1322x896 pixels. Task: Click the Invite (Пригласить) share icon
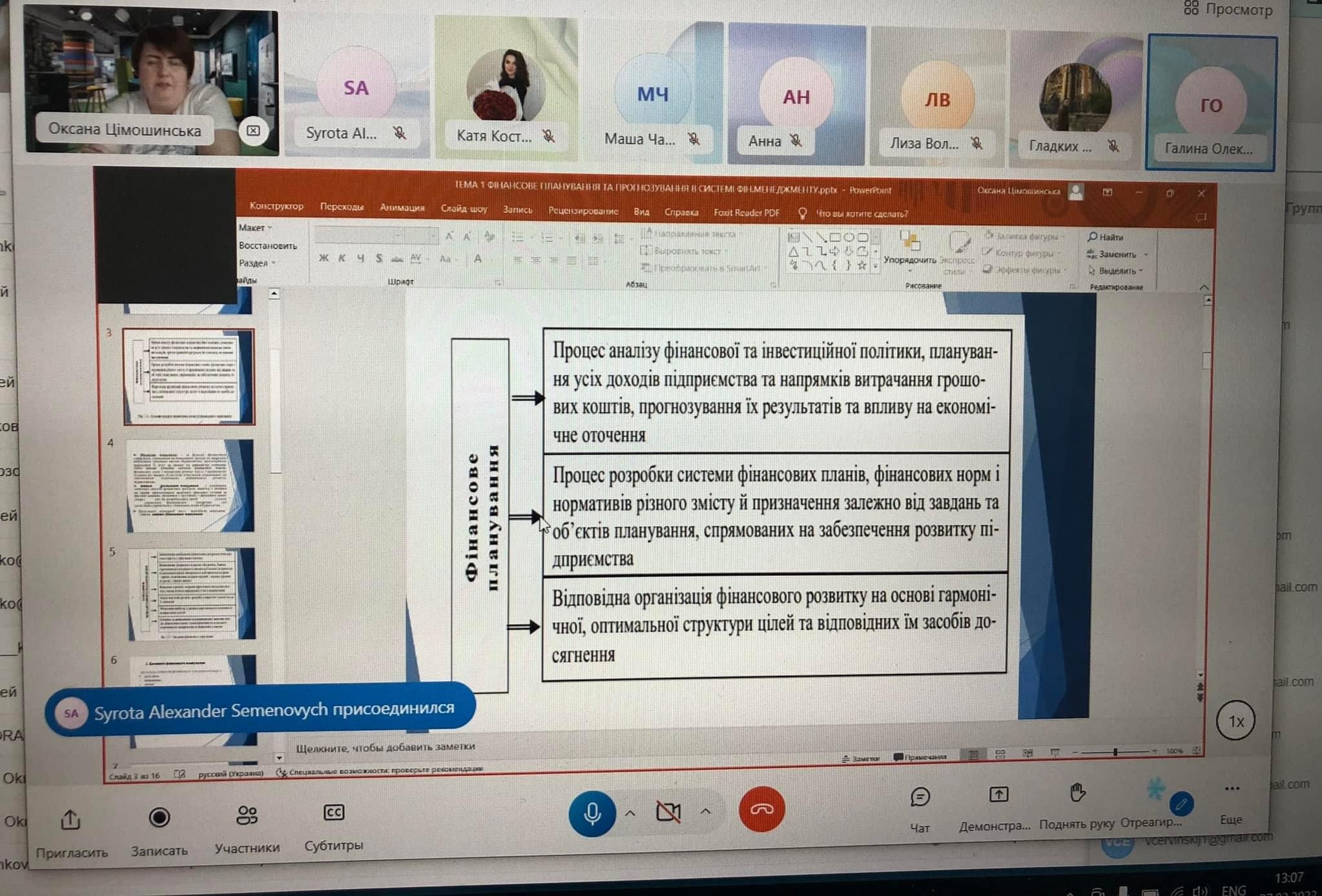(x=70, y=821)
